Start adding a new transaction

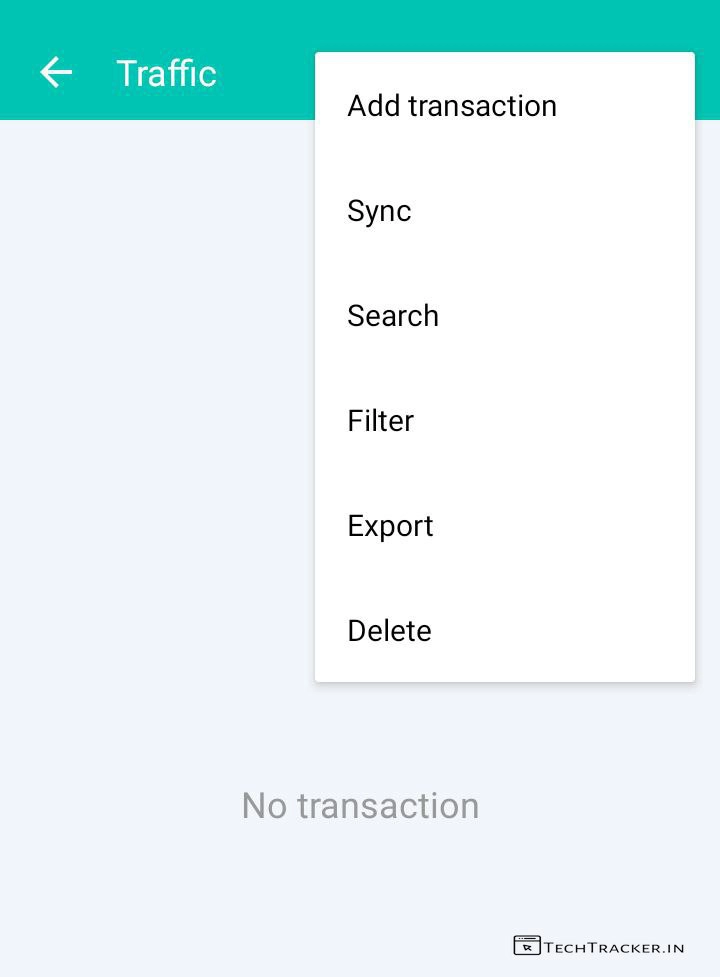(452, 106)
